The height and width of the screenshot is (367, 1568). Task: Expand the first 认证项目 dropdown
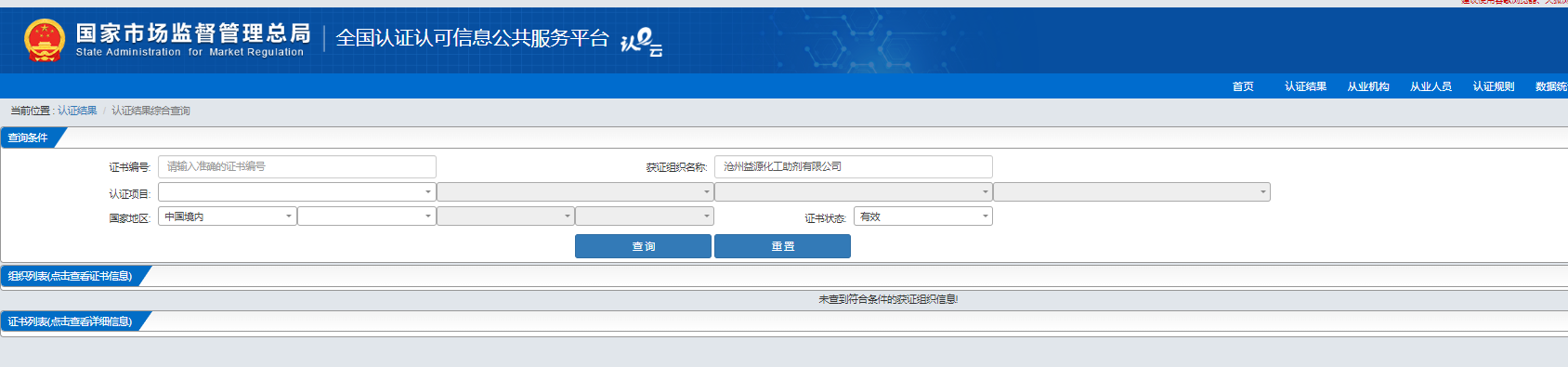[x=297, y=192]
